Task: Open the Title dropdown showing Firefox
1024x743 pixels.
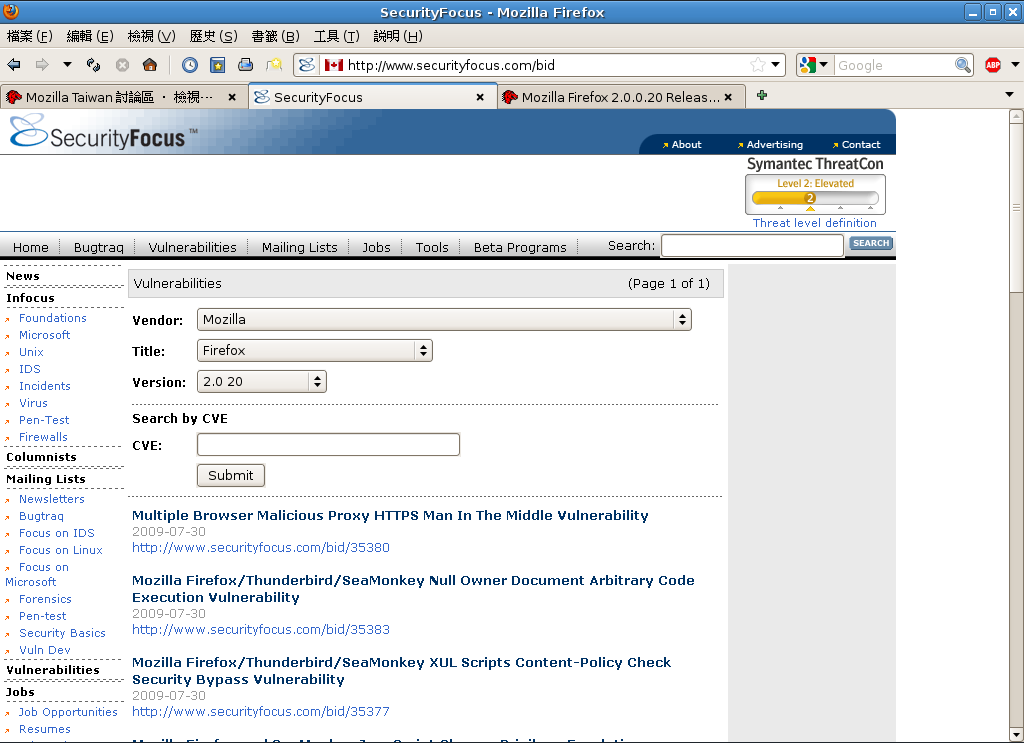Action: [314, 351]
